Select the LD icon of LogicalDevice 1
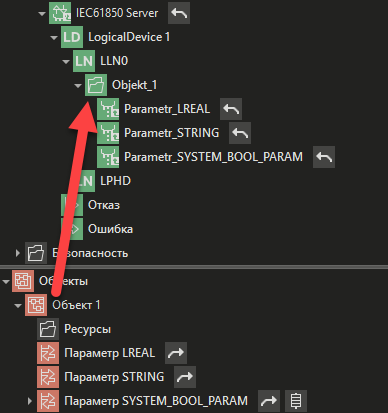 pos(72,37)
